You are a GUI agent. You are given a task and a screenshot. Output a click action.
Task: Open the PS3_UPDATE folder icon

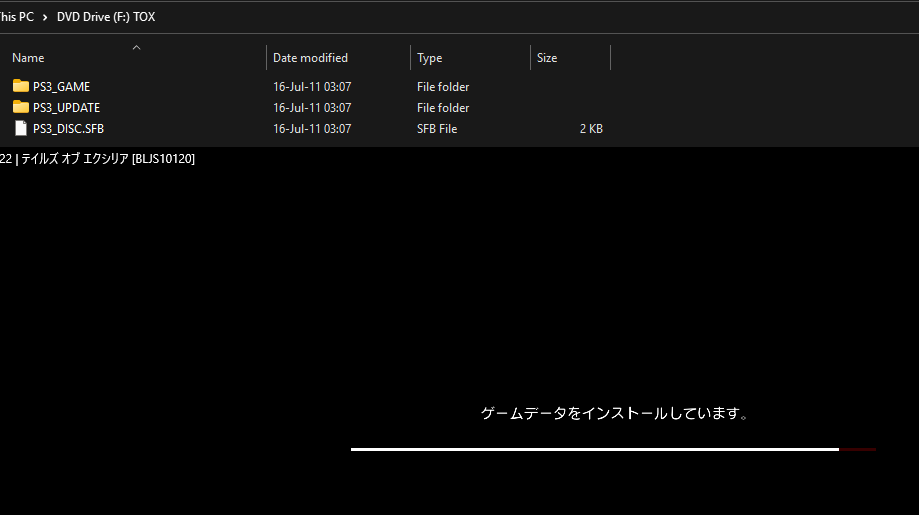pos(21,107)
